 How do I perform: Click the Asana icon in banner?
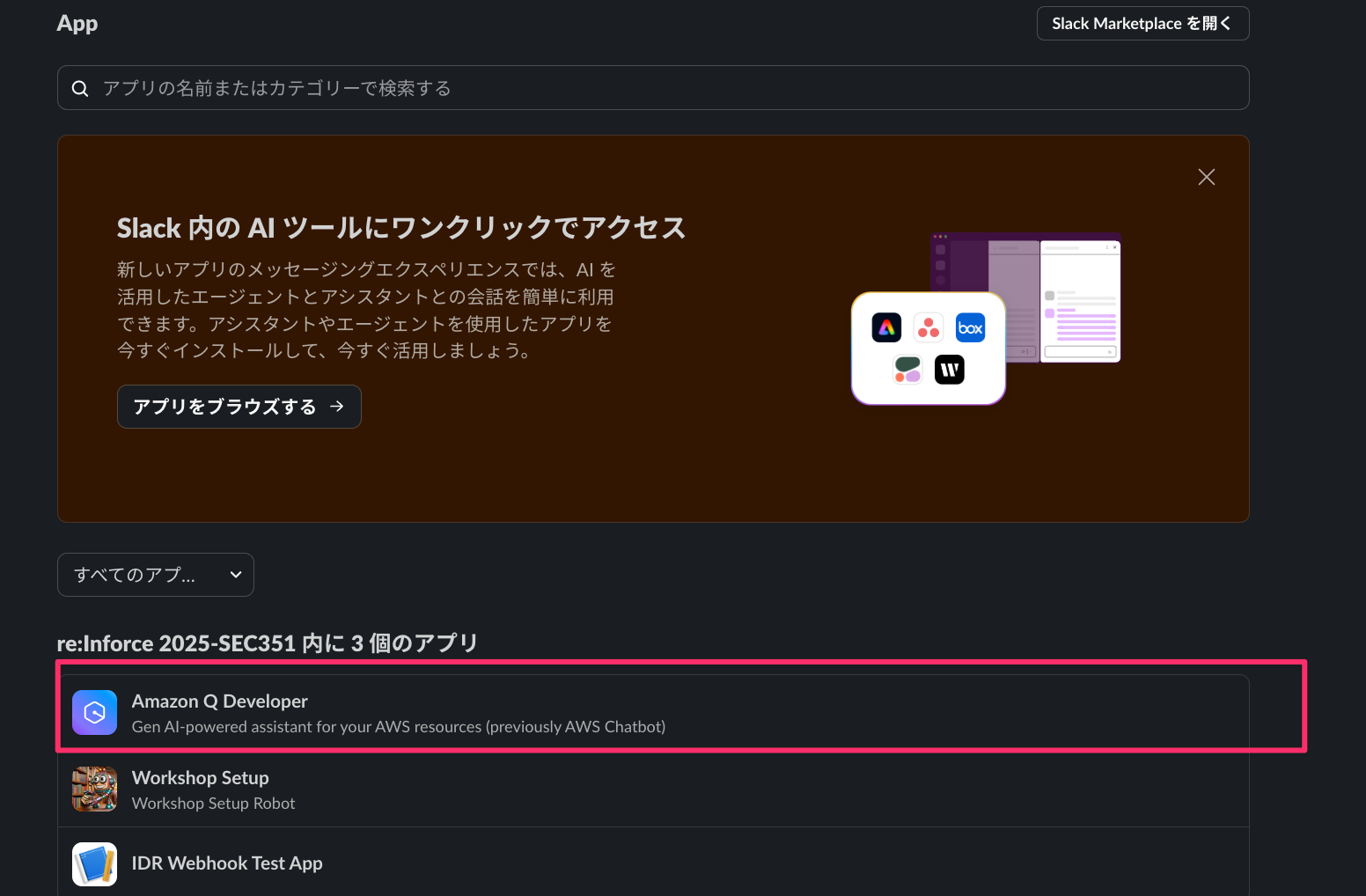click(929, 327)
